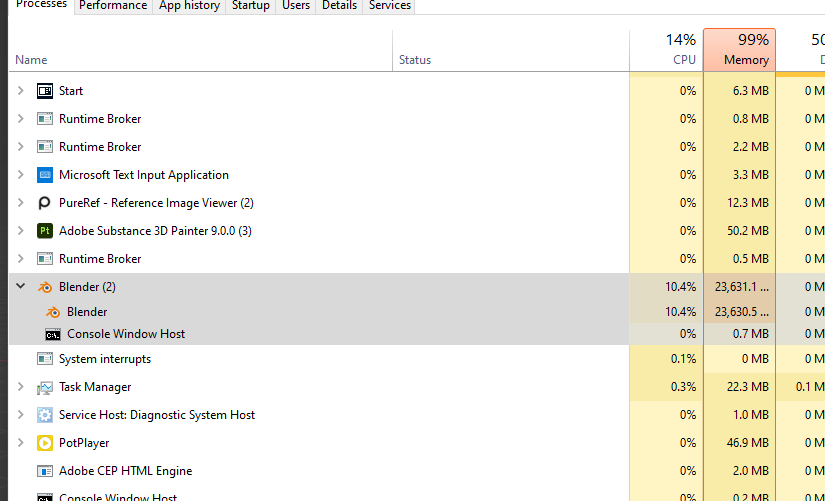The image size is (825, 501).
Task: Click the 0.1% CPU value for System interrupts
Action: (x=683, y=359)
